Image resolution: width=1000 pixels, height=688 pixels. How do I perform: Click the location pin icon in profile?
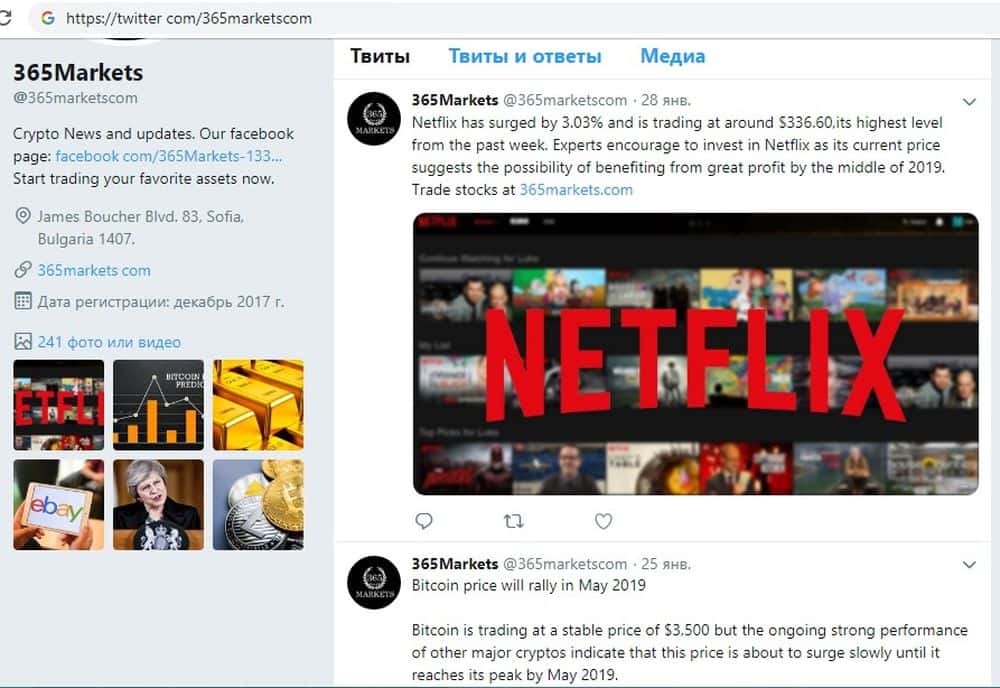pyautogui.click(x=22, y=216)
